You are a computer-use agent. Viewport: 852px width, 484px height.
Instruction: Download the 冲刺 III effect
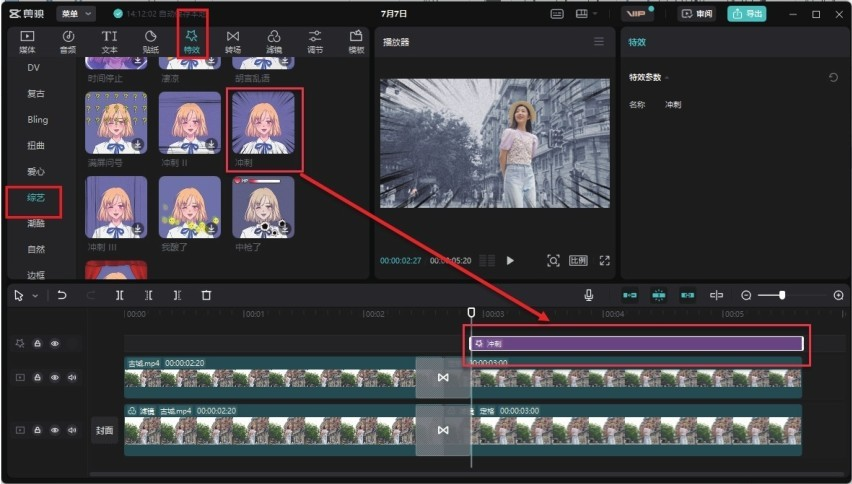pyautogui.click(x=137, y=229)
